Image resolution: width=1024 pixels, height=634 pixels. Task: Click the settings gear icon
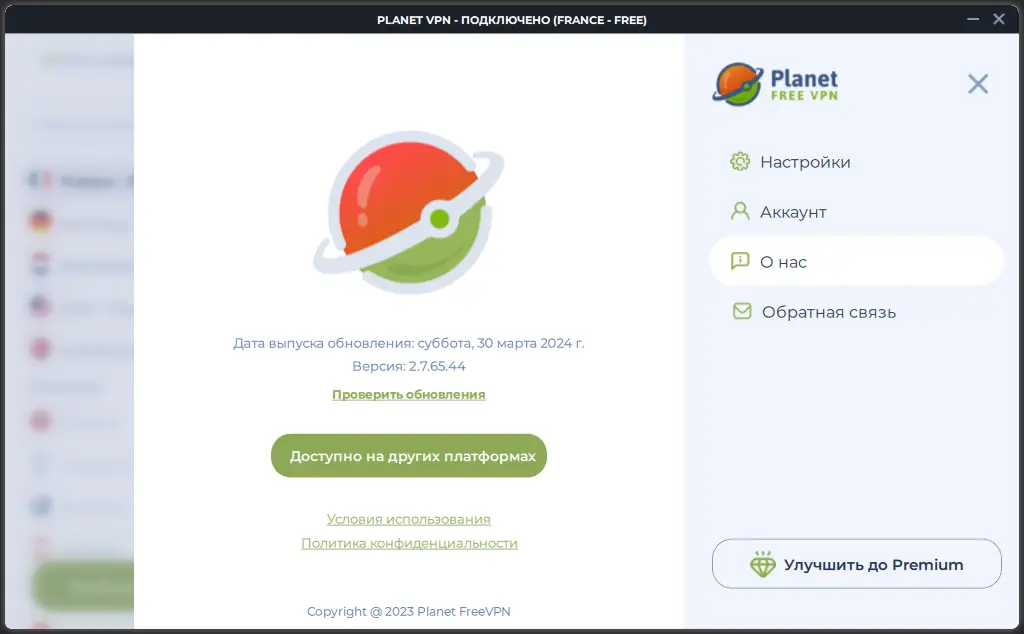point(740,161)
